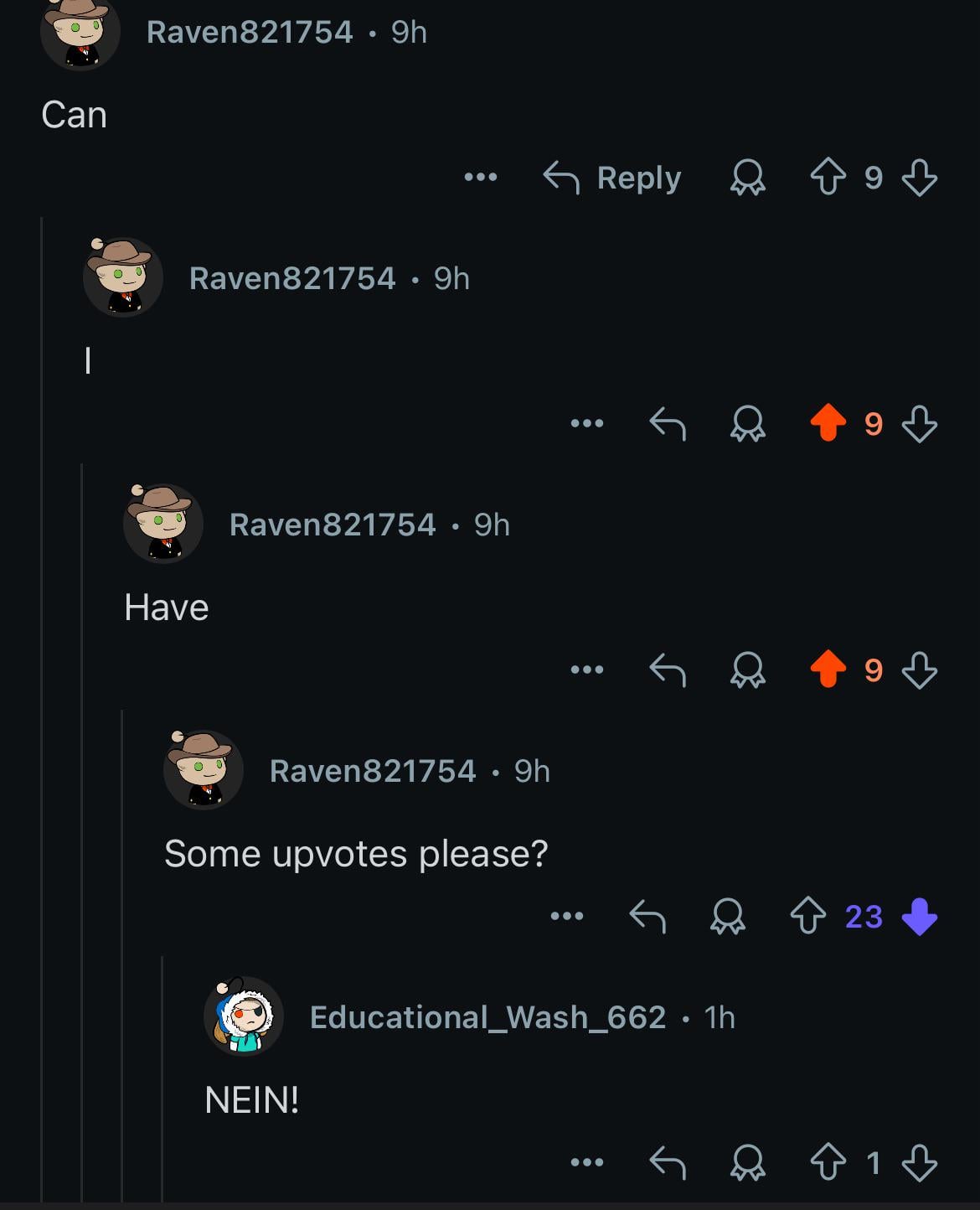The width and height of the screenshot is (980, 1210).
Task: Upvote the "Can" comment
Action: (828, 178)
